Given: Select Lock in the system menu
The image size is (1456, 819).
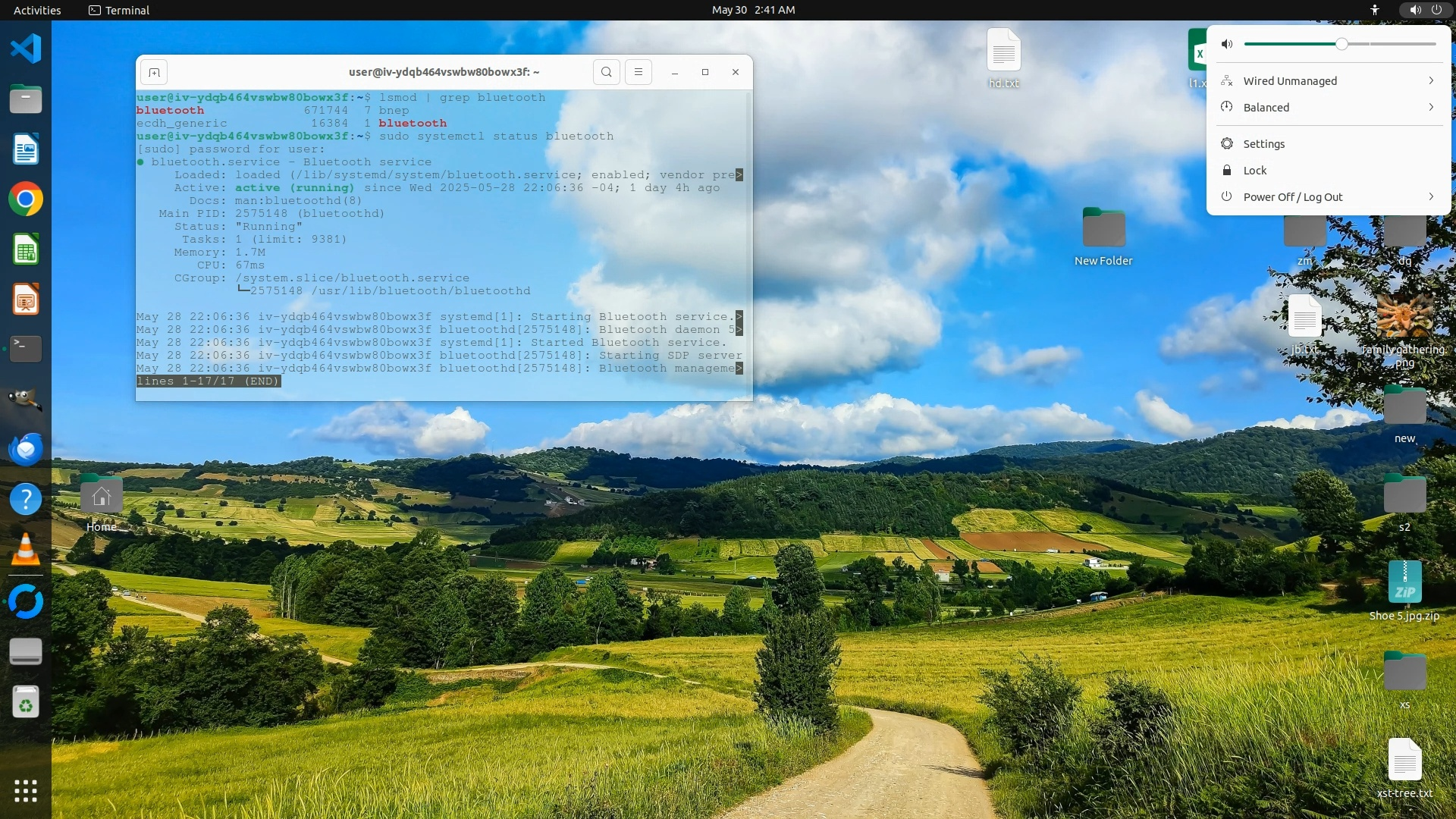Looking at the screenshot, I should (x=1254, y=171).
